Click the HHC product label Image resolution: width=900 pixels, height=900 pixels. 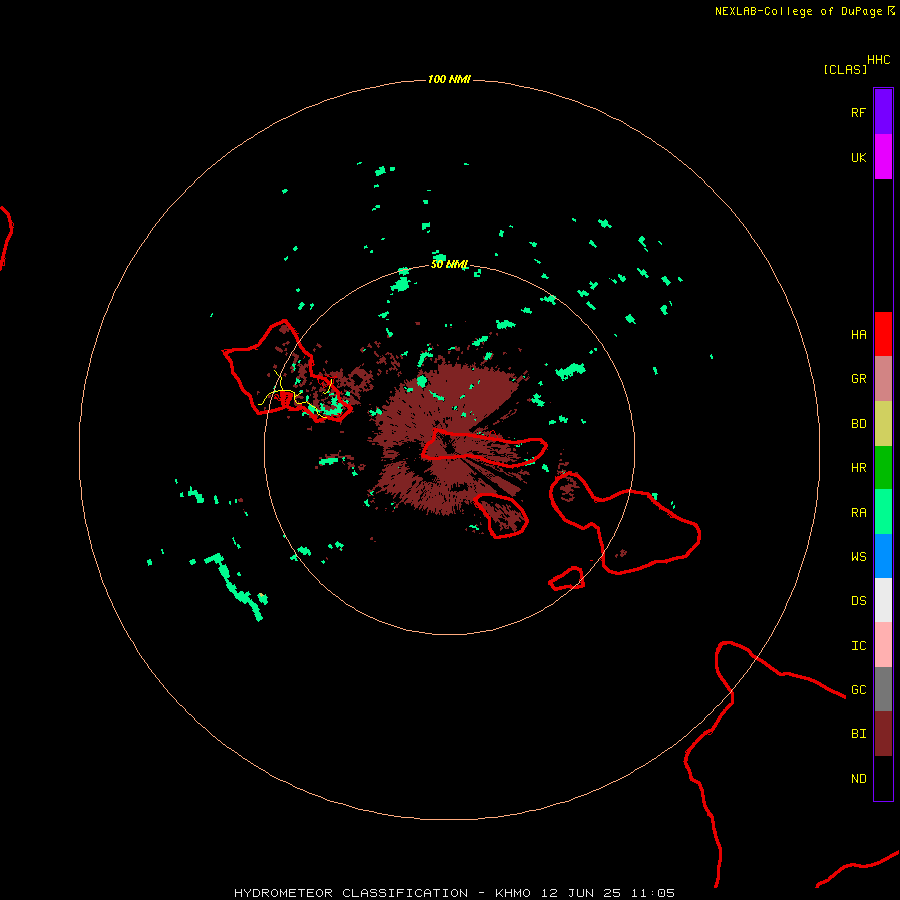click(x=878, y=60)
